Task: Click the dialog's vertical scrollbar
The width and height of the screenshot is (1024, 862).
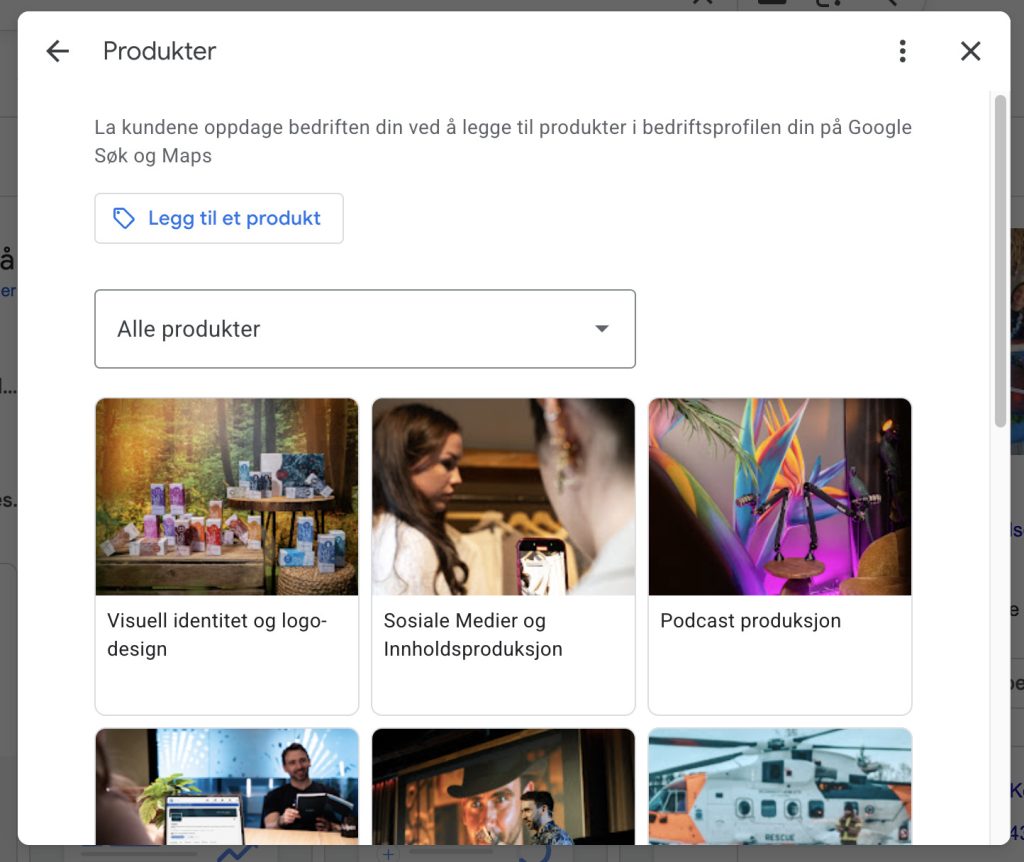Action: tap(1000, 261)
